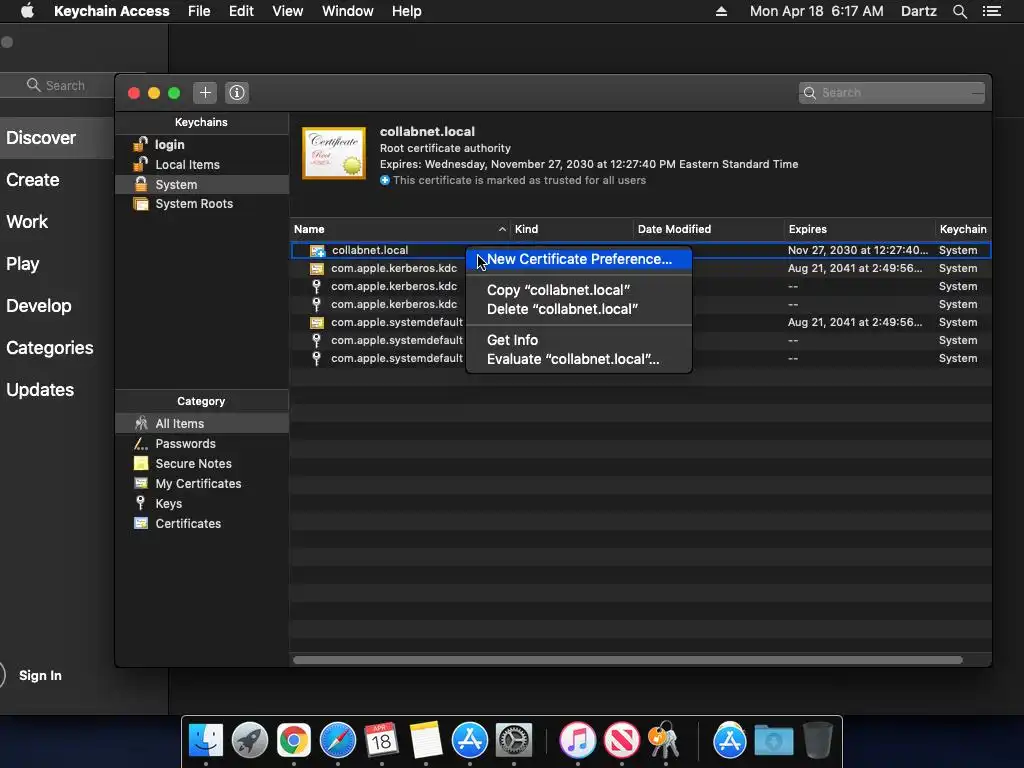
Task: Open the Play tab in App Store sidebar
Action: coord(23,264)
